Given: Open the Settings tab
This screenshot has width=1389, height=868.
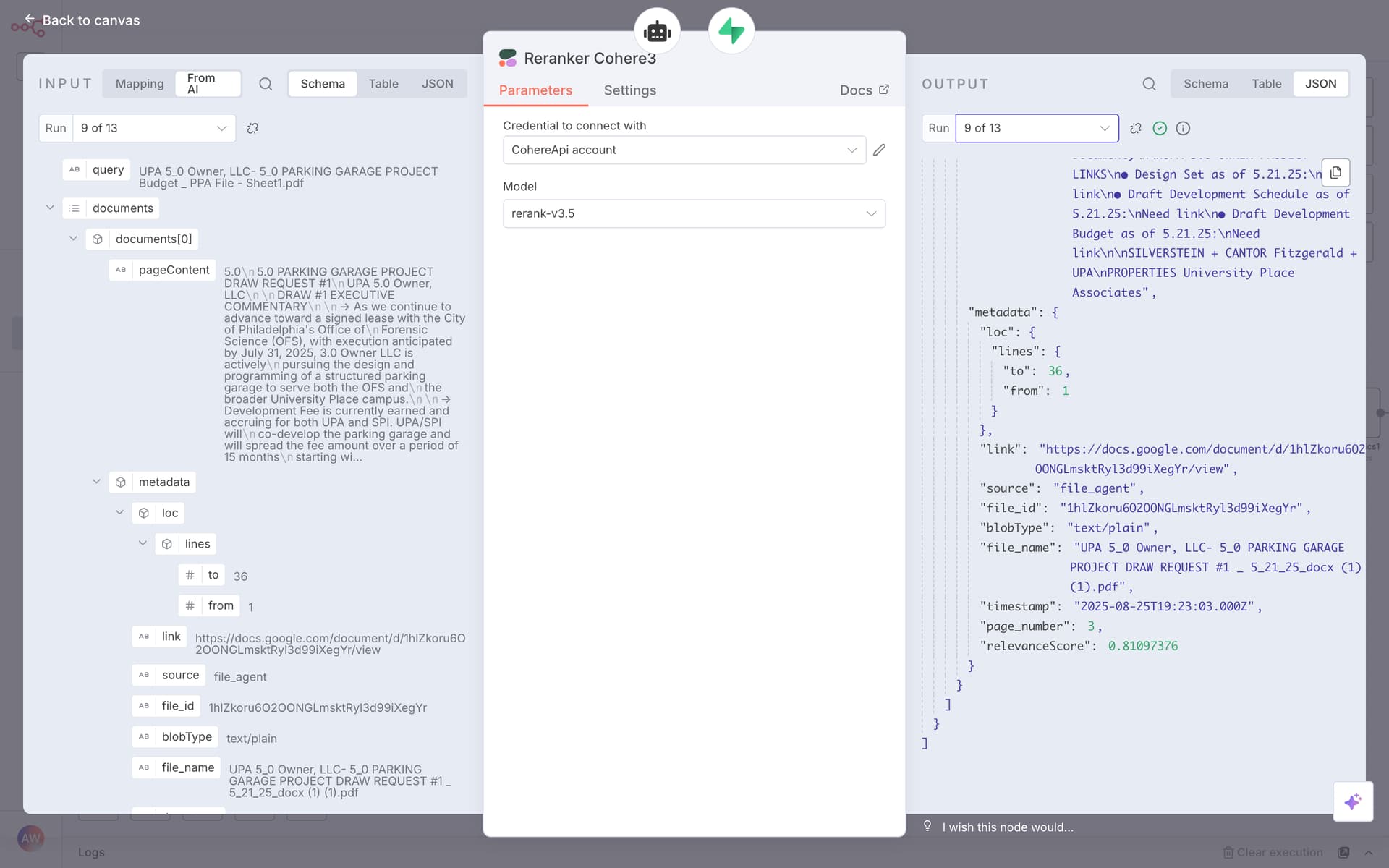Looking at the screenshot, I should pyautogui.click(x=629, y=90).
